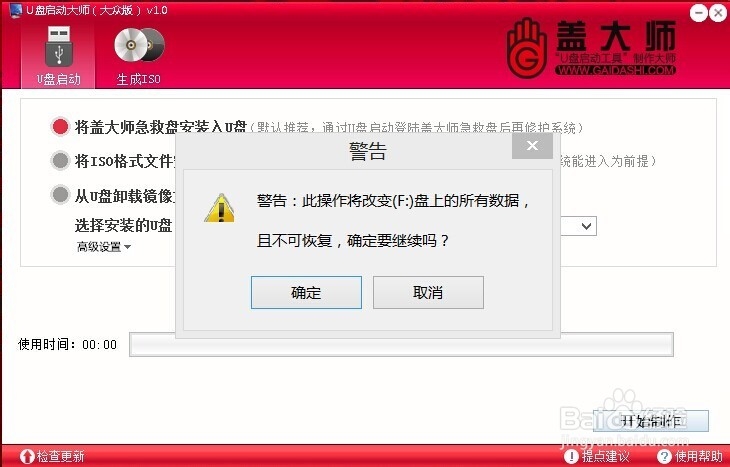Click the 提点建议 exclamation icon

(571, 456)
